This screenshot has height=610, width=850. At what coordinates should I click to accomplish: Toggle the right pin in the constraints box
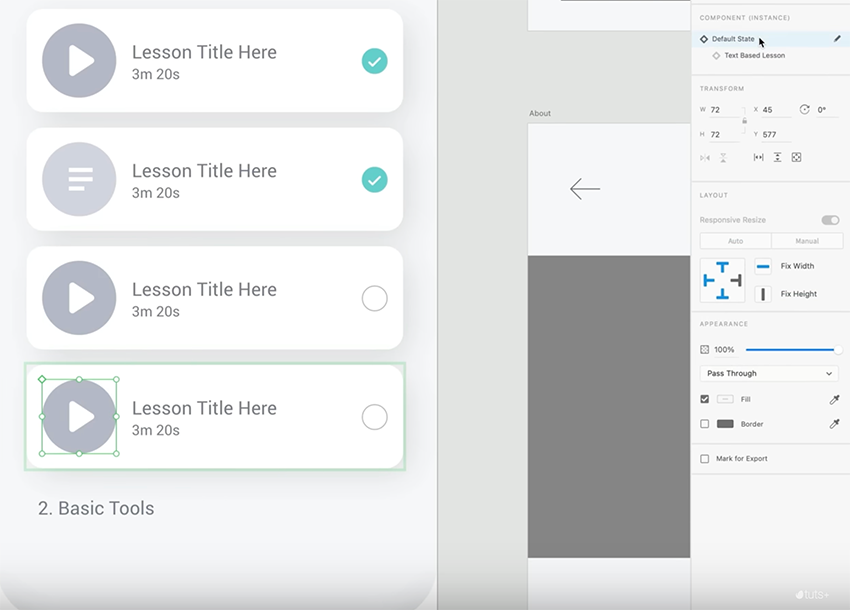736,280
